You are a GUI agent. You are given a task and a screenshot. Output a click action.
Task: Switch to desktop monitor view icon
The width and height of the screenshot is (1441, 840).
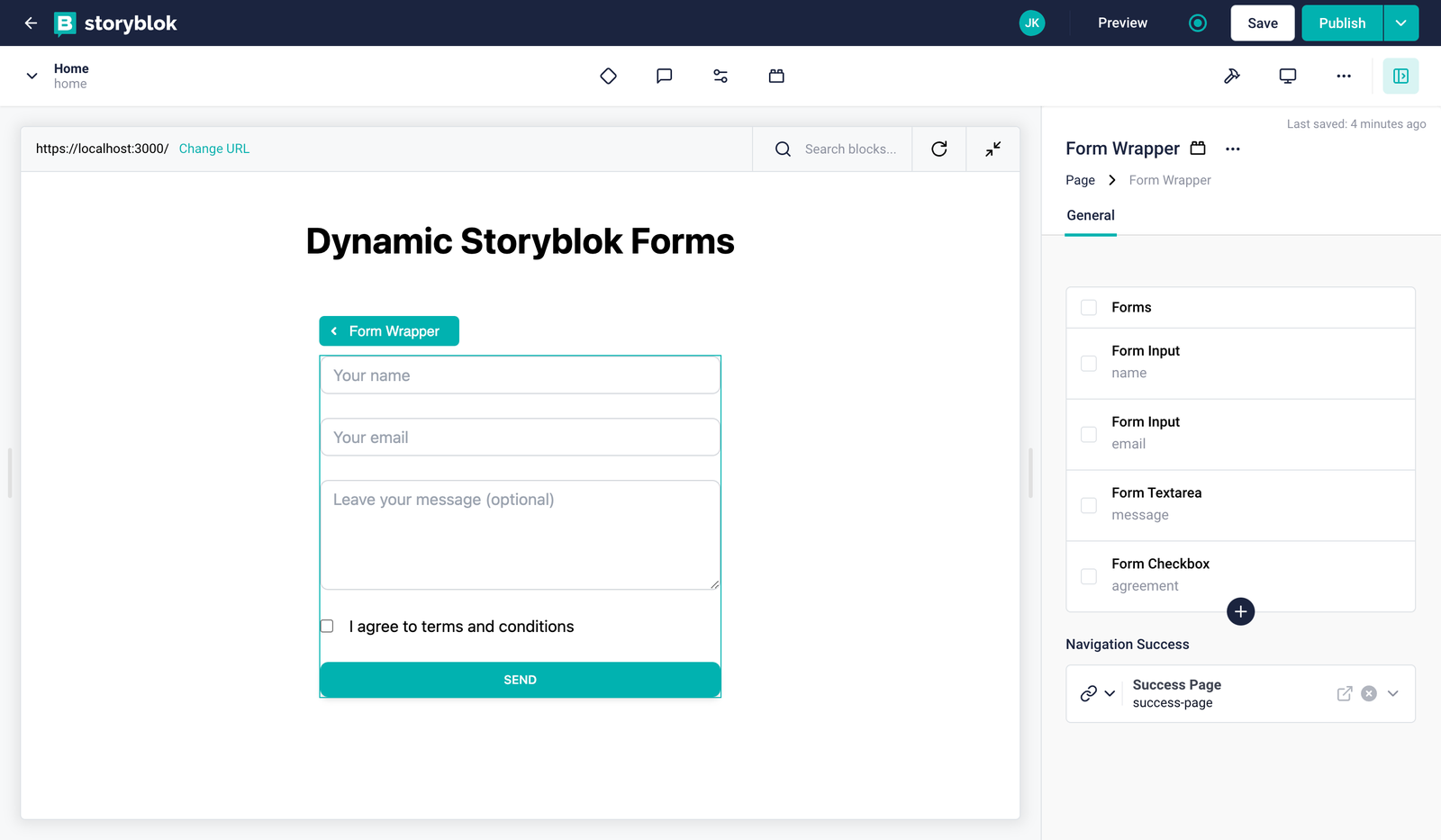[x=1288, y=76]
